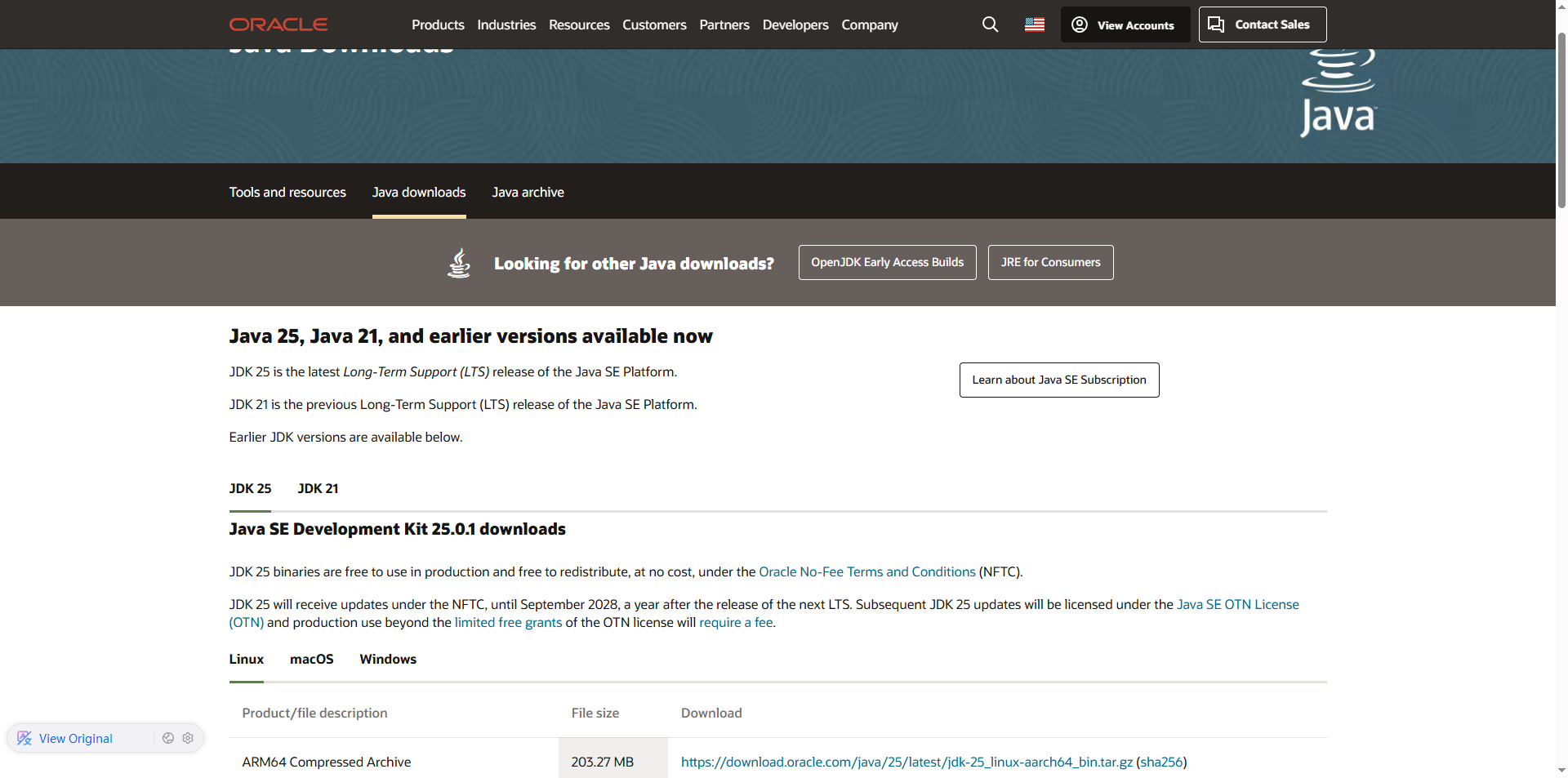Click the sha256 link for ARM64 archive
Image resolution: width=1568 pixels, height=778 pixels.
pos(1161,762)
